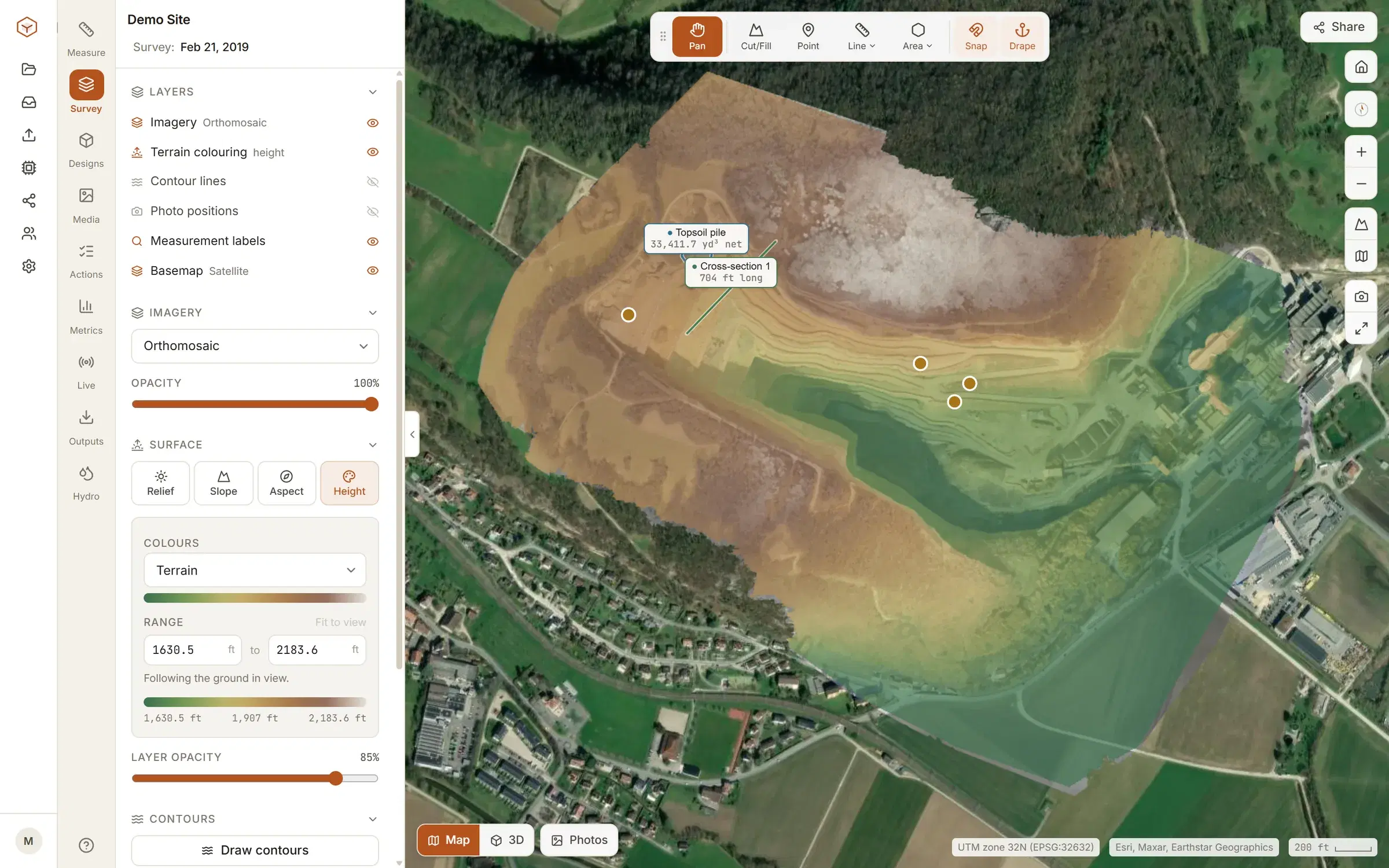The height and width of the screenshot is (868, 1389).
Task: Collapse the SURFACE section
Action: (373, 444)
